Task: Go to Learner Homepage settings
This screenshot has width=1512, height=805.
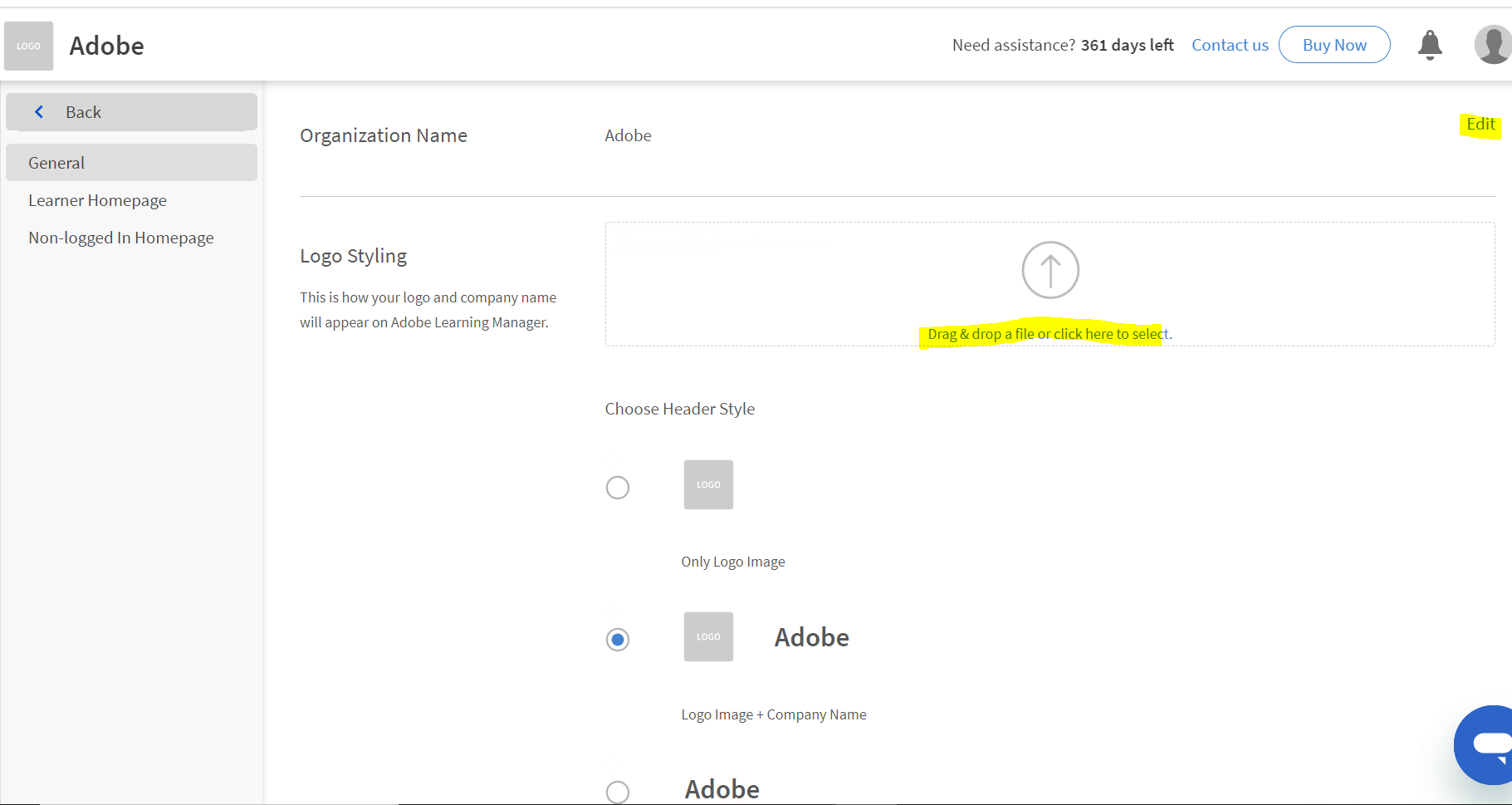Action: (97, 200)
